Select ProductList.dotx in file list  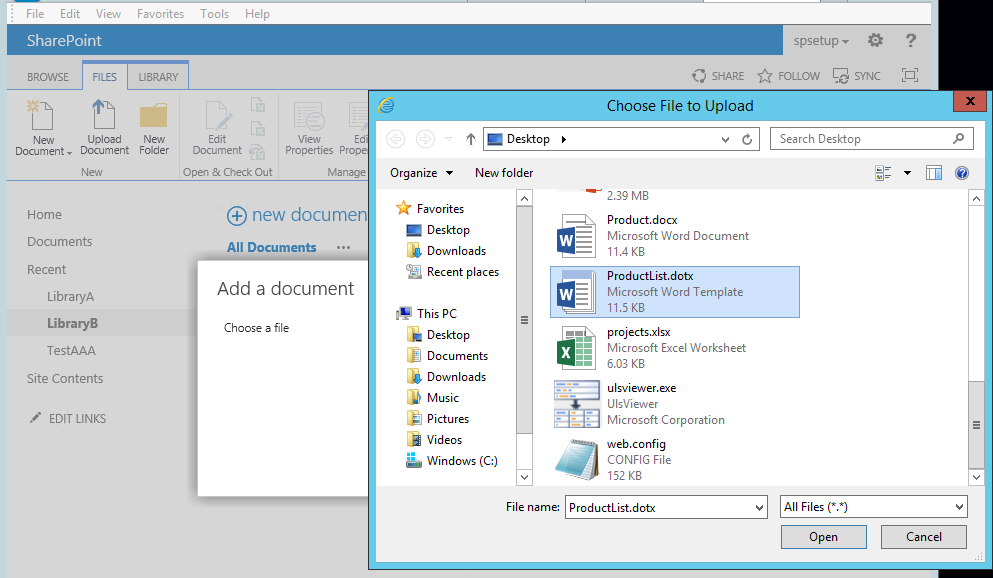tap(675, 292)
